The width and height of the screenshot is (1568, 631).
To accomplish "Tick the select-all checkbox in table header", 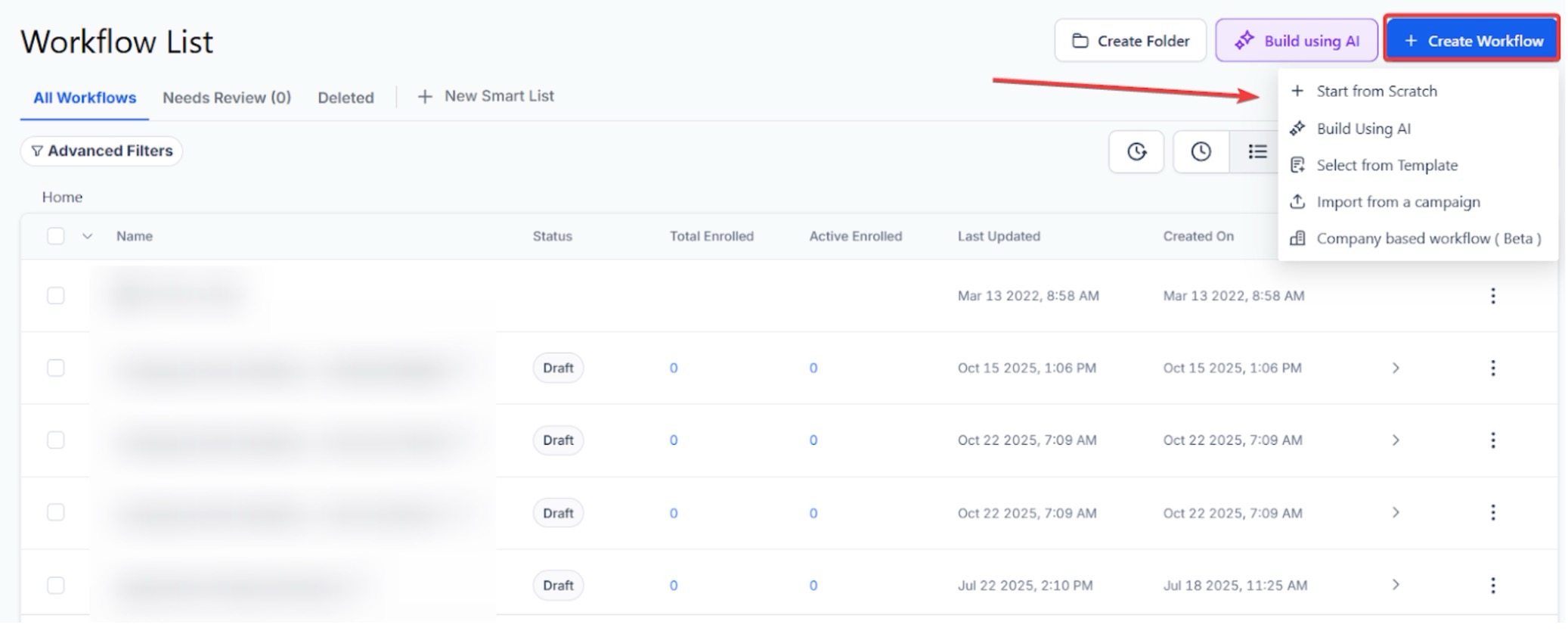I will (x=56, y=236).
